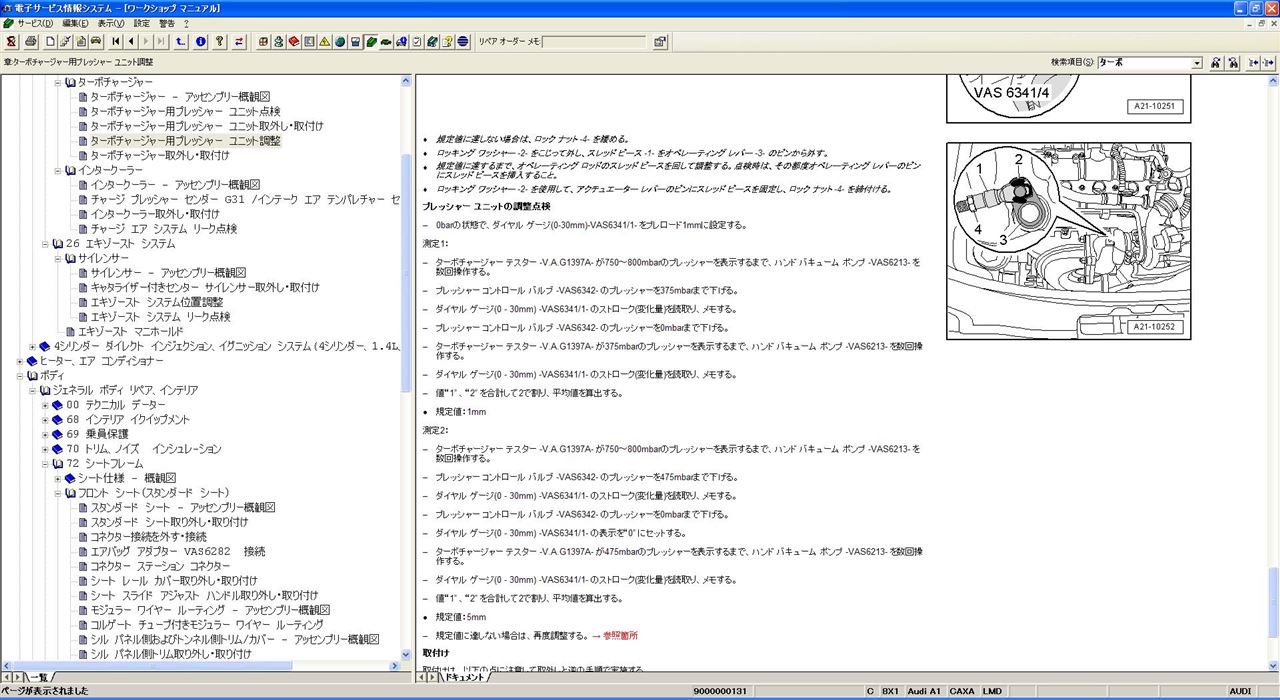This screenshot has height=700, width=1280.
Task: Expand the 69 乗員保護 node
Action: (45, 434)
